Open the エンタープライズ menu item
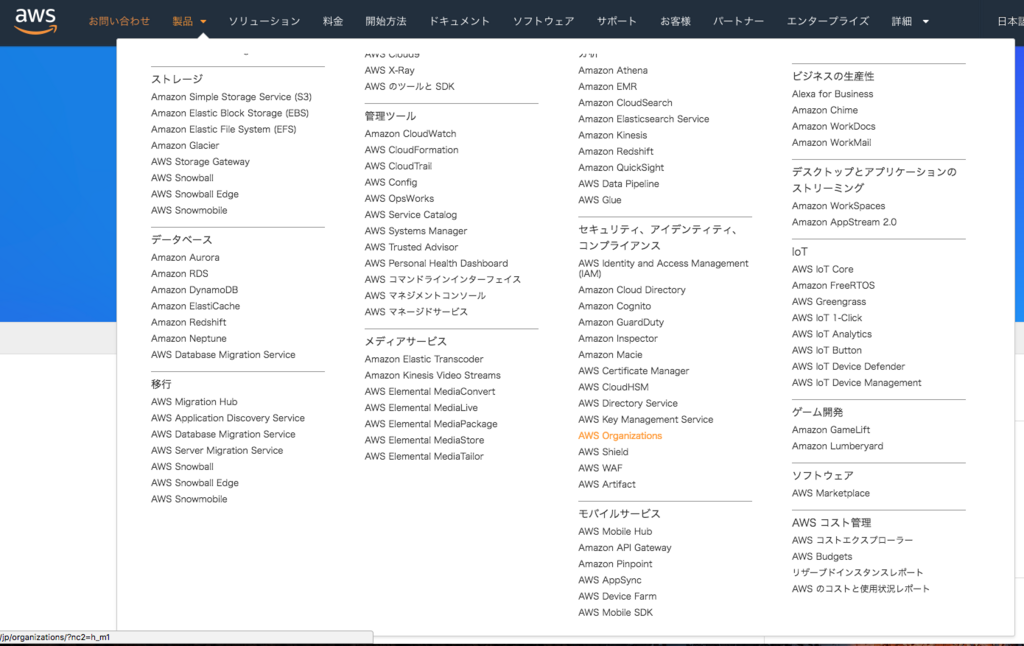 (827, 21)
